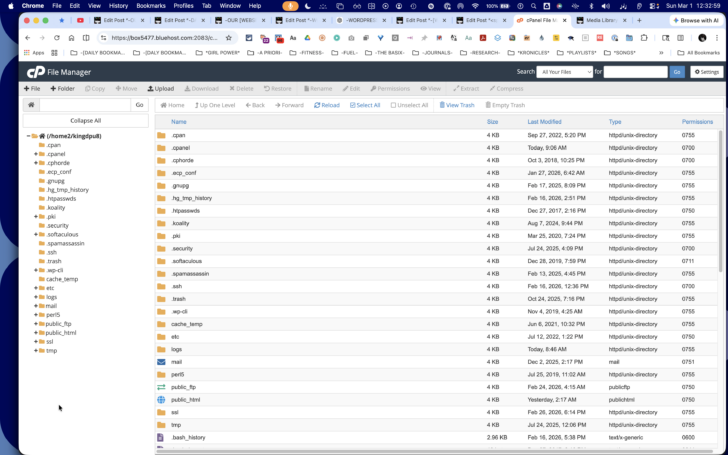The width and height of the screenshot is (728, 455).
Task: Open the Bookmarks menu in menu bar
Action: 151,6
